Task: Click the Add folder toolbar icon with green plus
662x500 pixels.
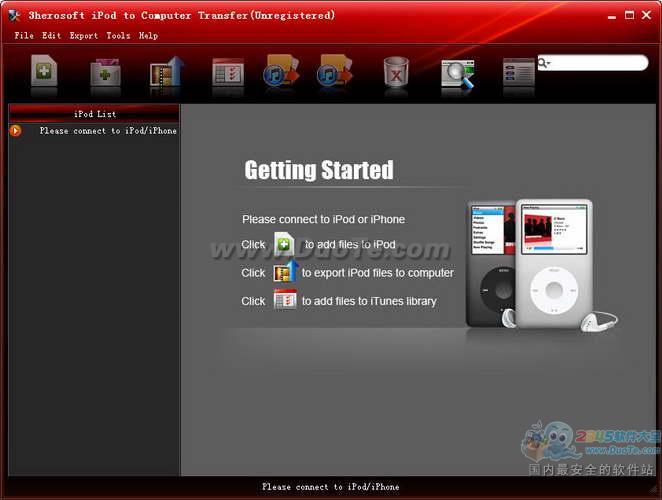Action: tap(105, 72)
